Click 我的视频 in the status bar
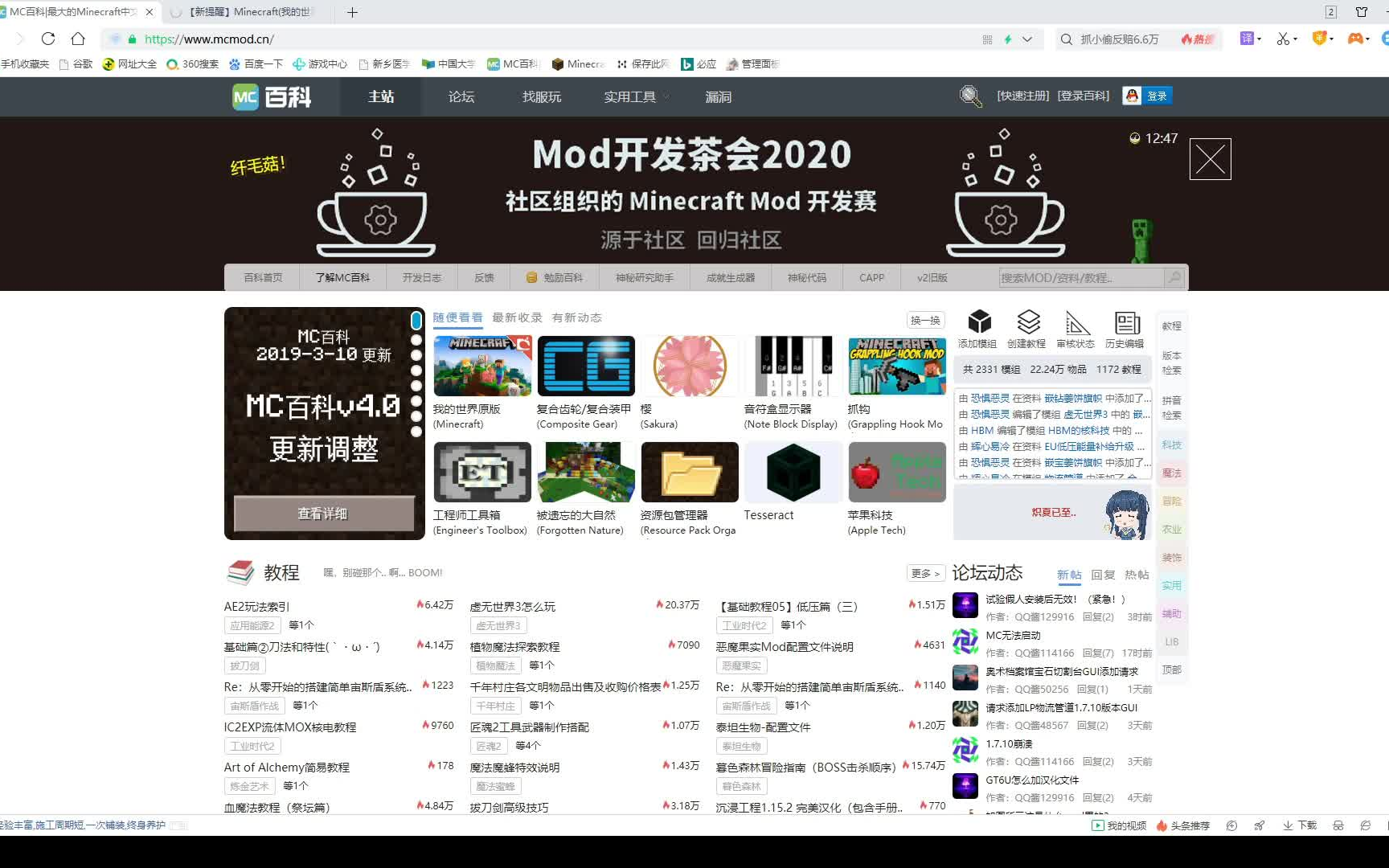1389x868 pixels. (1119, 825)
